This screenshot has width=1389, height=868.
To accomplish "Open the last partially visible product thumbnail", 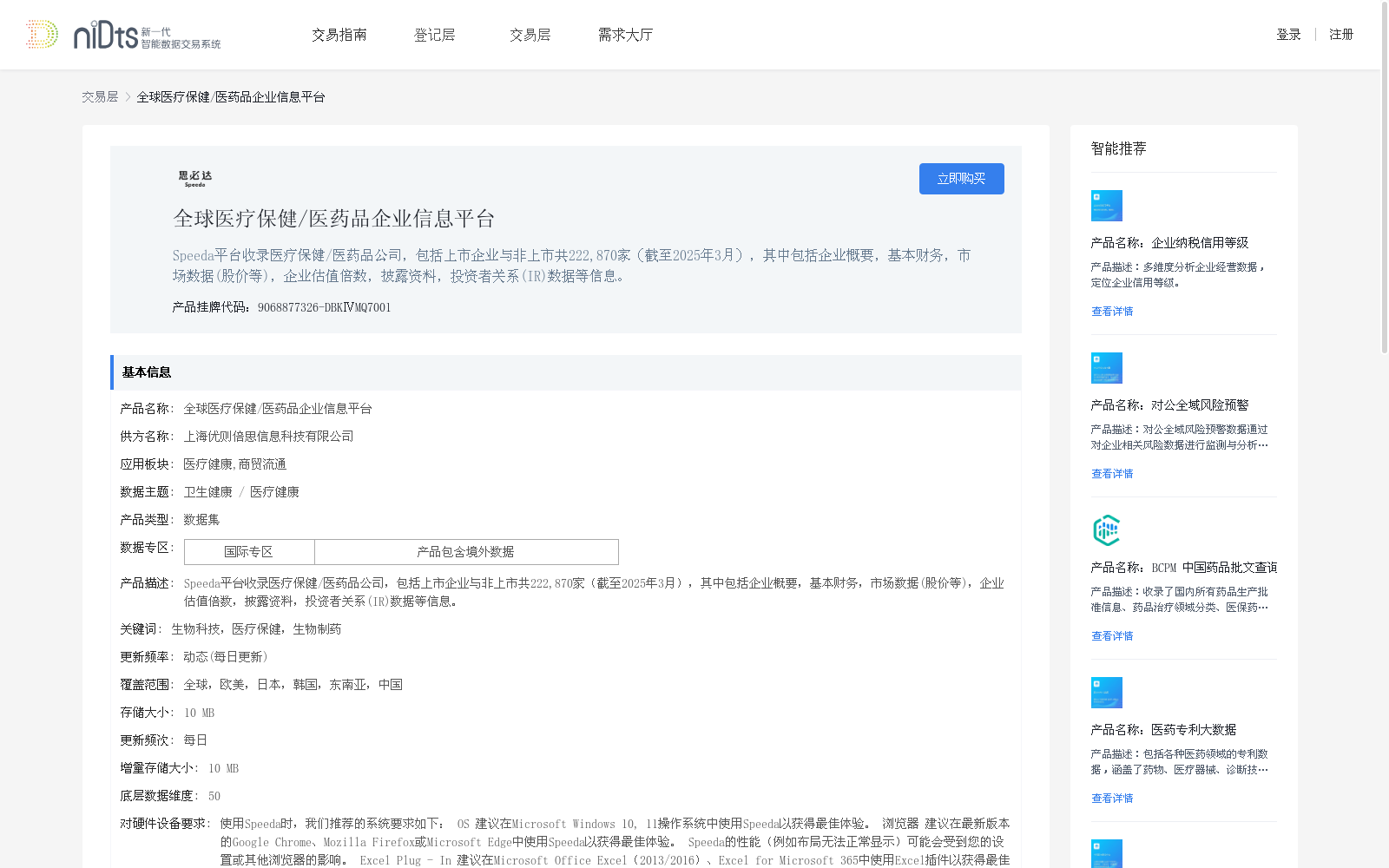I will 1106,853.
